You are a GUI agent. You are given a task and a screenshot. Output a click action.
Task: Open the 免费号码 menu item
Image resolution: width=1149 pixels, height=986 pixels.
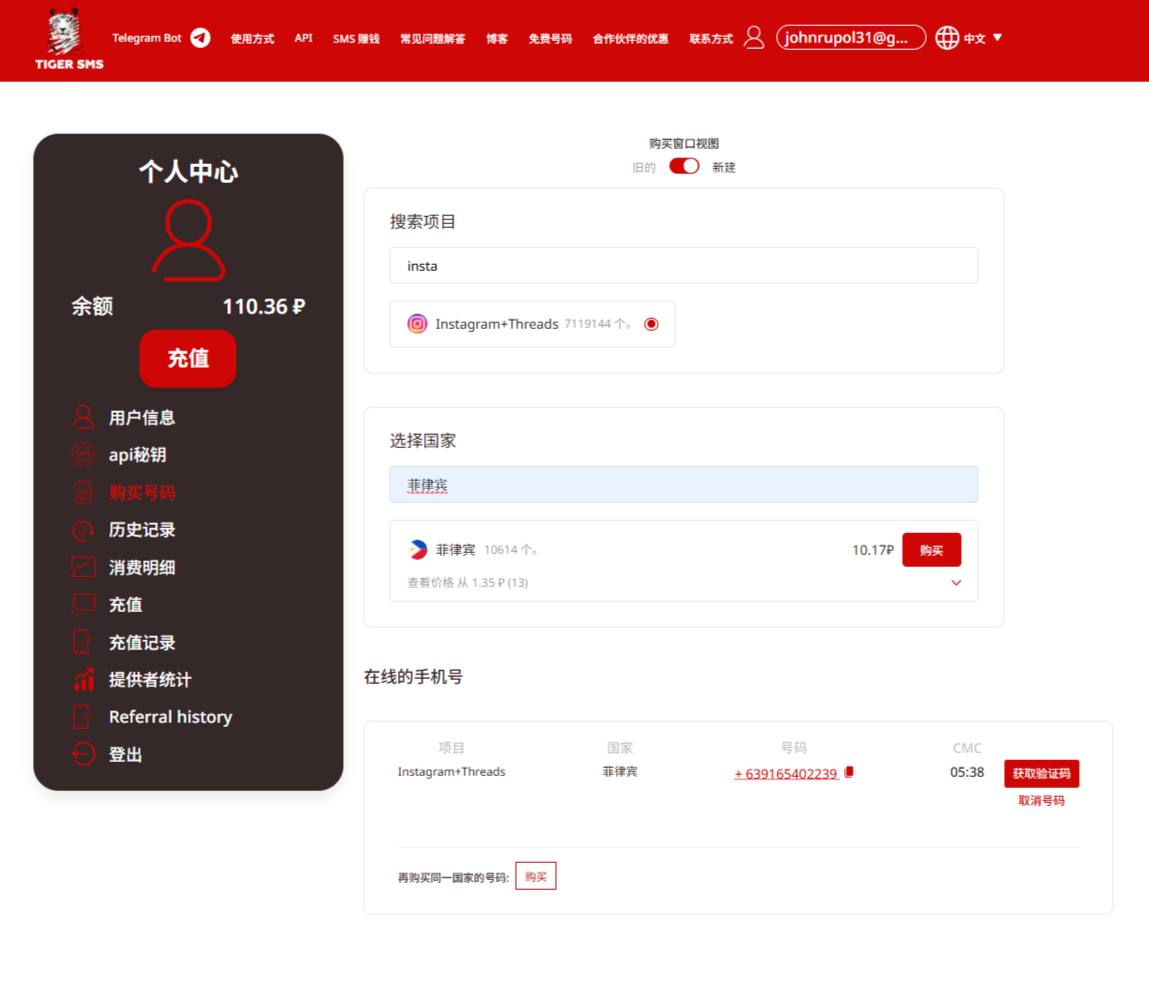(550, 39)
